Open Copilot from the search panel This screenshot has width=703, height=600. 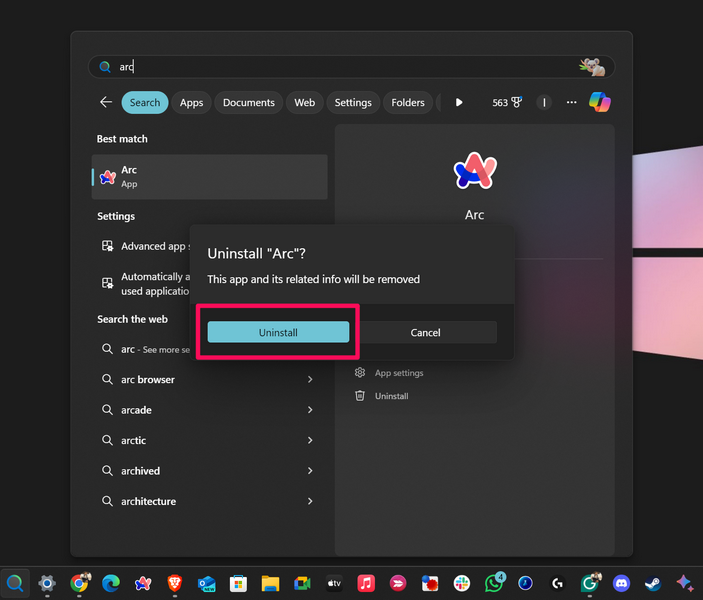[x=599, y=102]
